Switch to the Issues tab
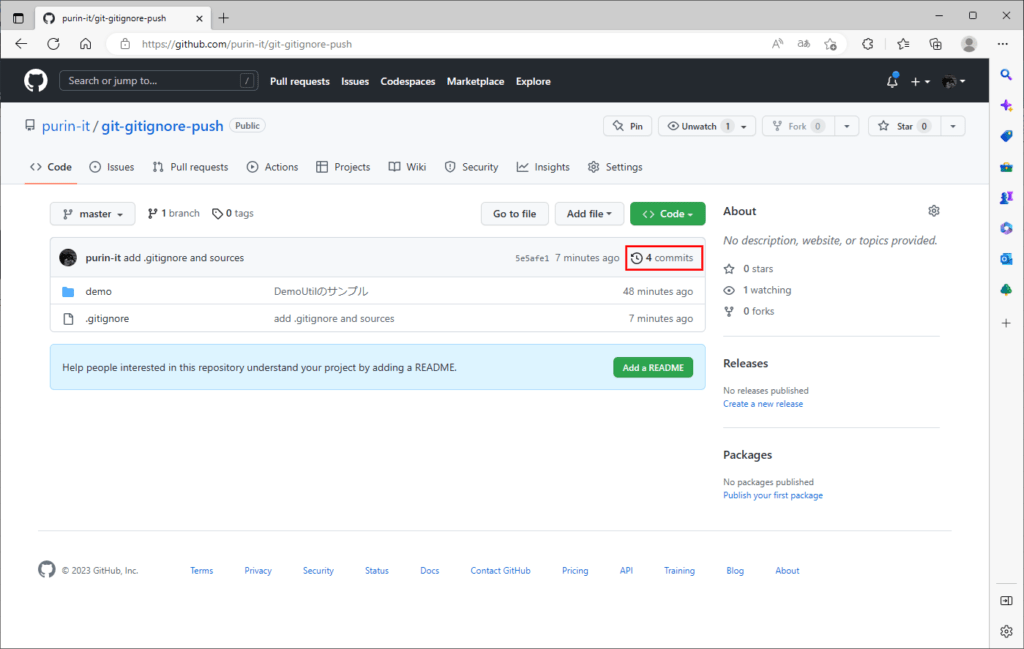 pyautogui.click(x=111, y=167)
